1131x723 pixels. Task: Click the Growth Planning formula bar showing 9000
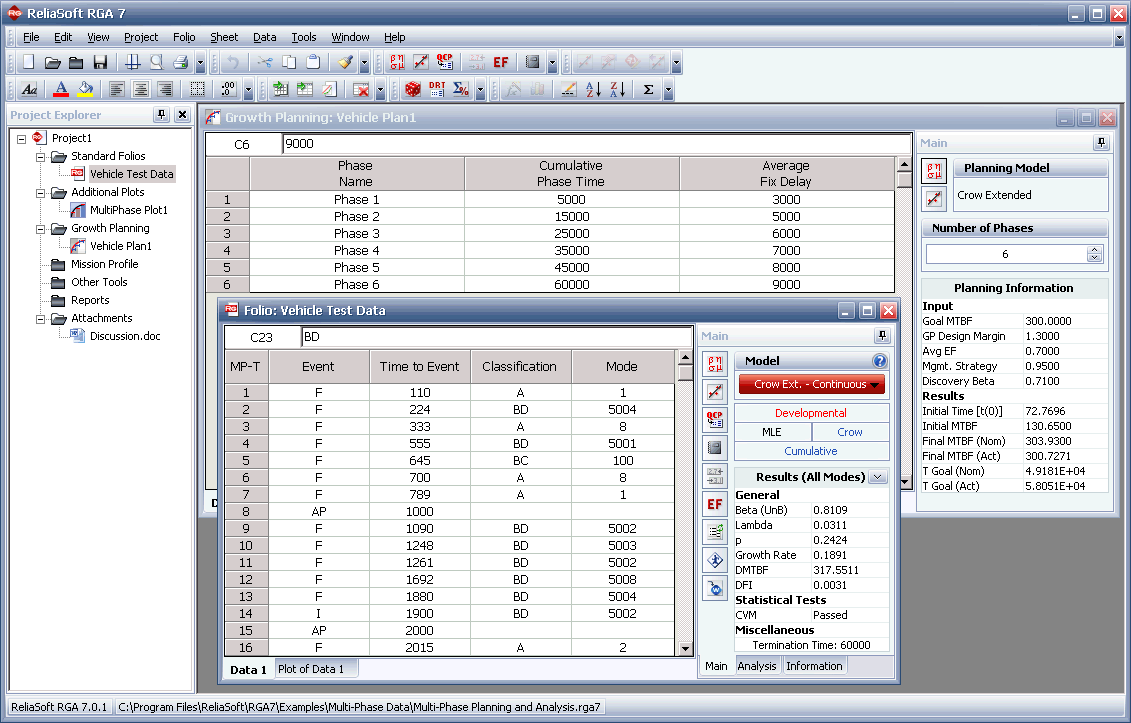pos(596,144)
